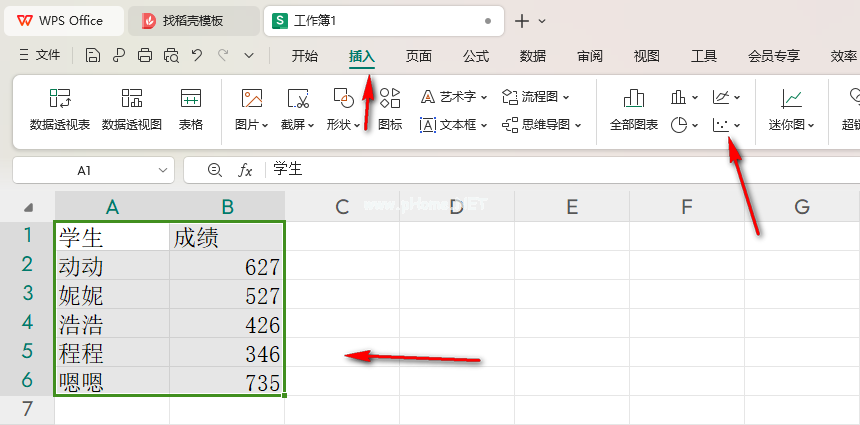Click cell with value 527
Screen dimensions: 860x425
227,294
